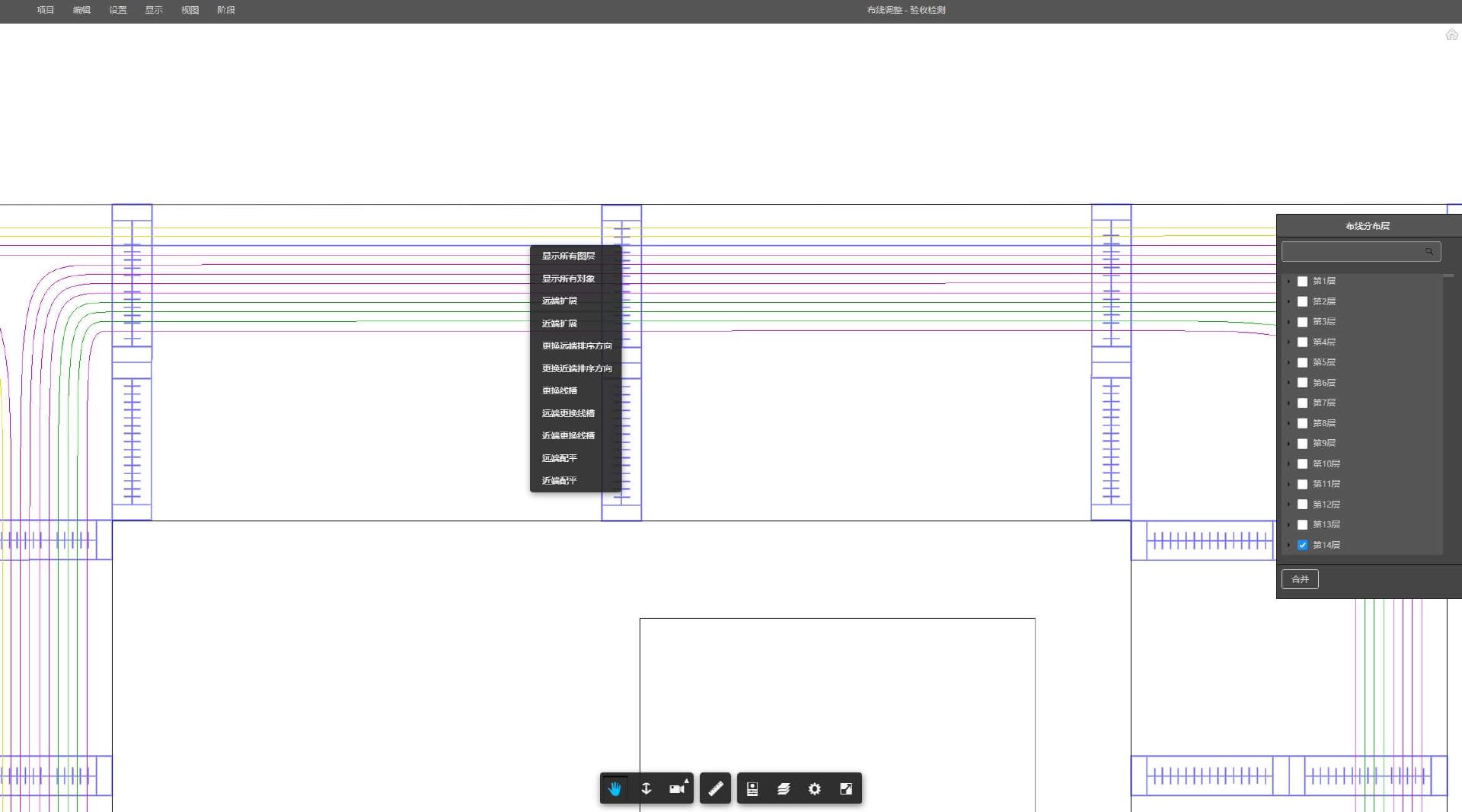Open the 显示 menu
1462x812 pixels.
(154, 10)
